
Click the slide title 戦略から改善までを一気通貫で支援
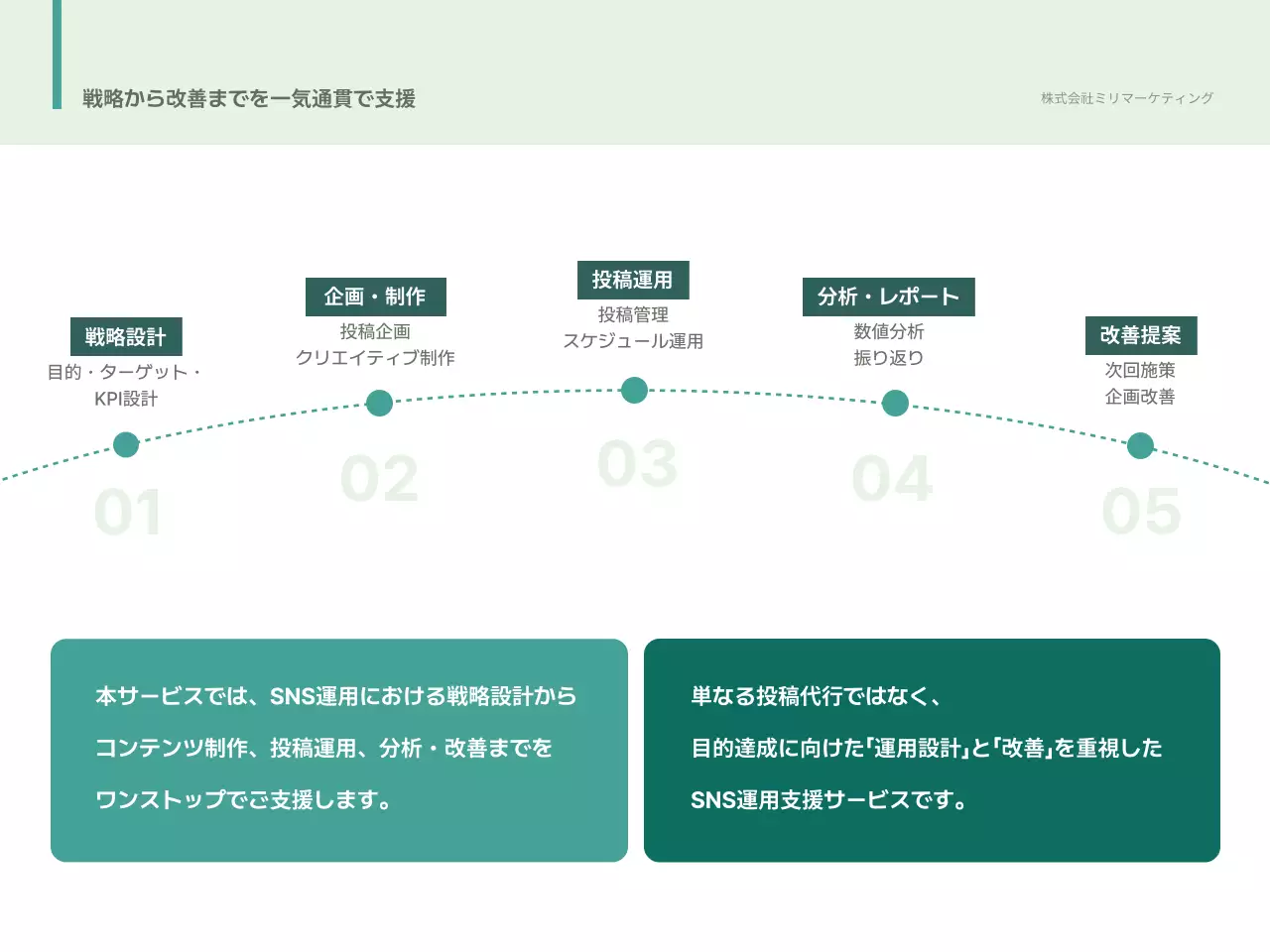point(249,98)
